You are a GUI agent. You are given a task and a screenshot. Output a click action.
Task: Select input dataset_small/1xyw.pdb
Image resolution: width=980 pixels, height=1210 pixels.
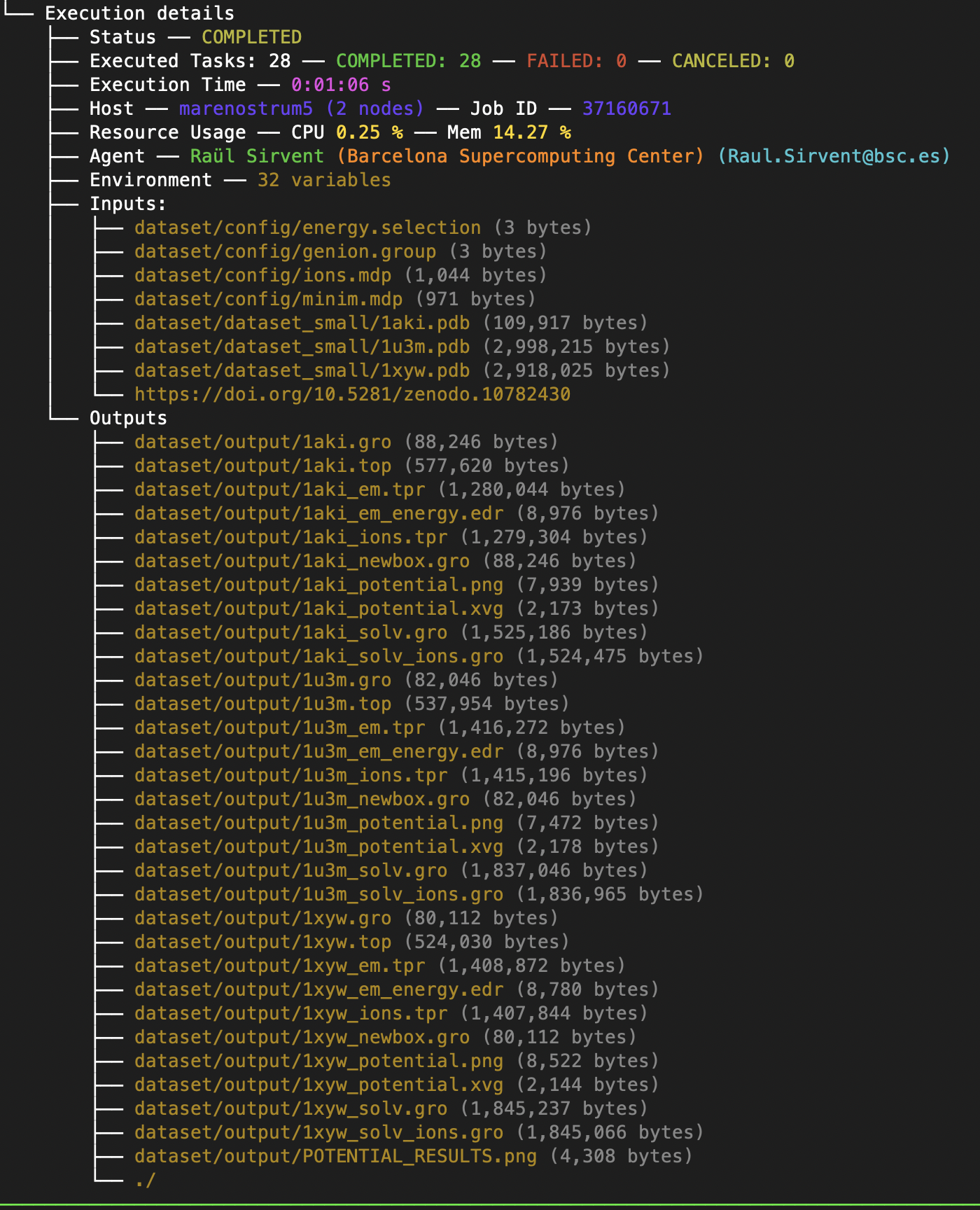tap(302, 370)
